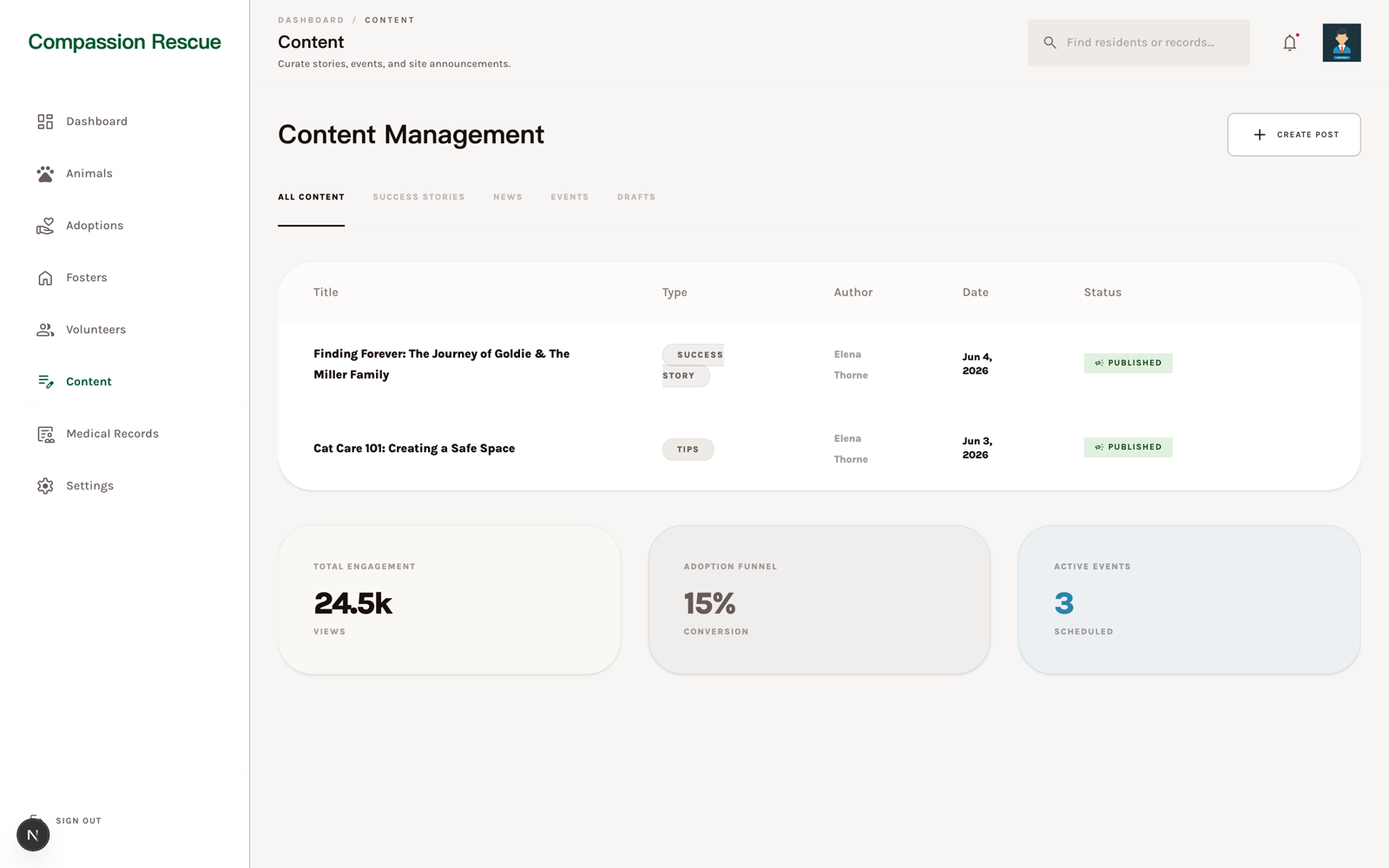The width and height of the screenshot is (1389, 868).
Task: Click the Status column header
Action: coord(1103,293)
